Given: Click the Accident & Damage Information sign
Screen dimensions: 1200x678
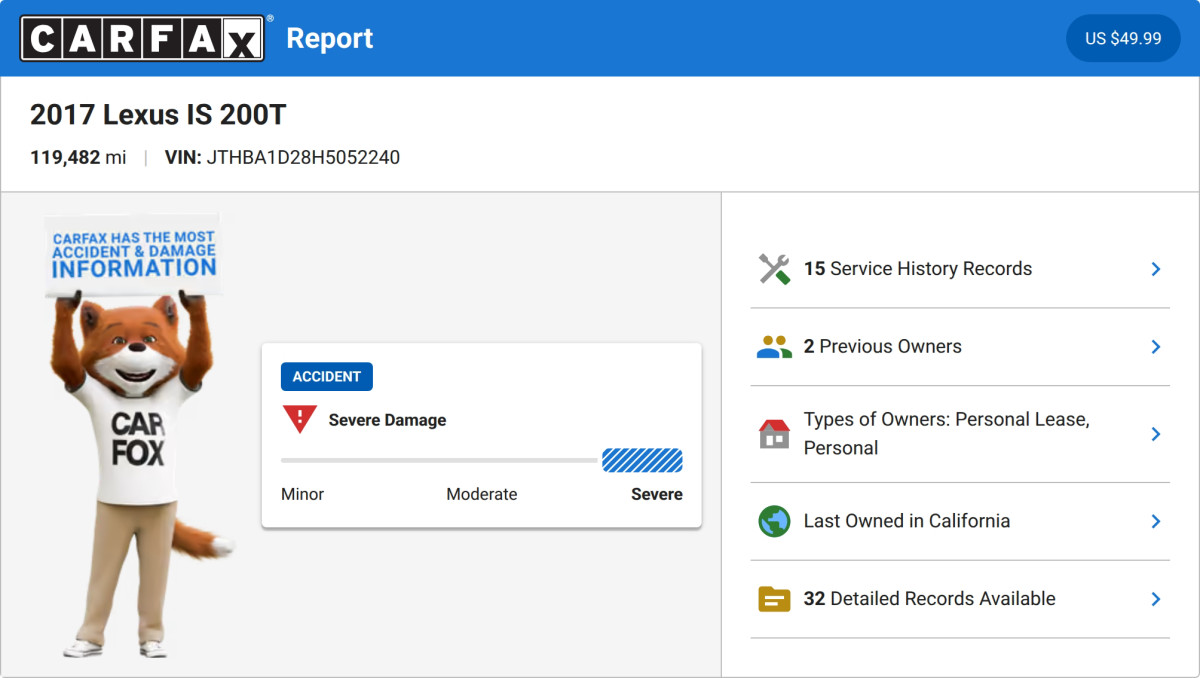Looking at the screenshot, I should [x=134, y=255].
